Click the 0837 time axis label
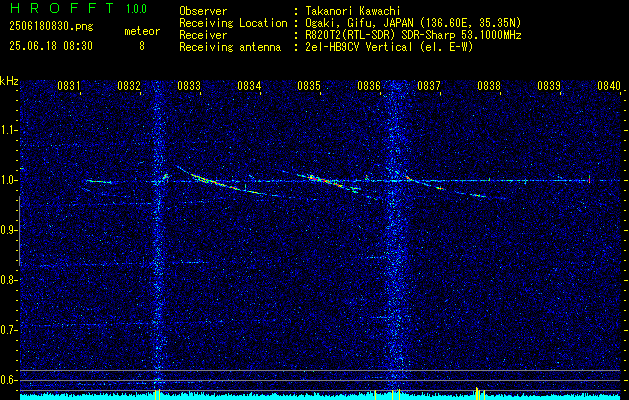This screenshot has height=400, width=629. [429, 85]
